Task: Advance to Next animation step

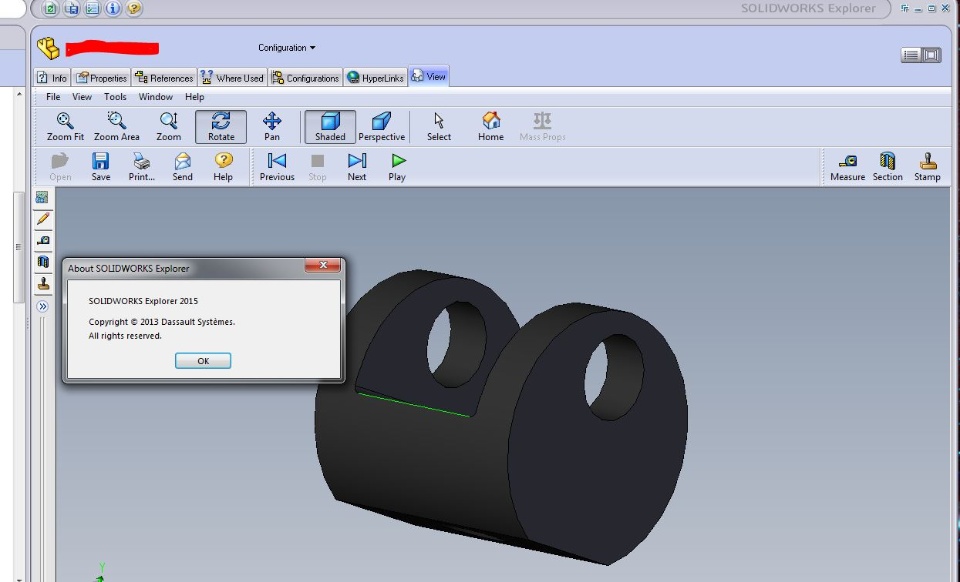Action: [357, 166]
